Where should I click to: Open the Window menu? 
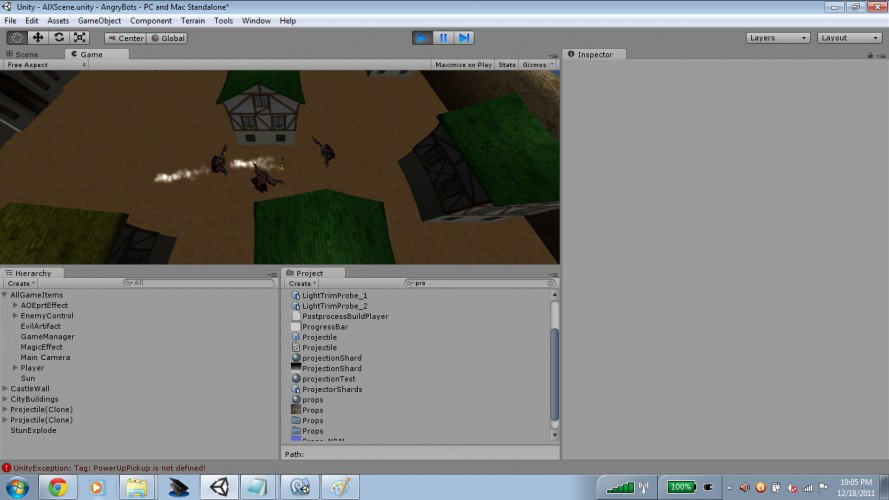[256, 20]
